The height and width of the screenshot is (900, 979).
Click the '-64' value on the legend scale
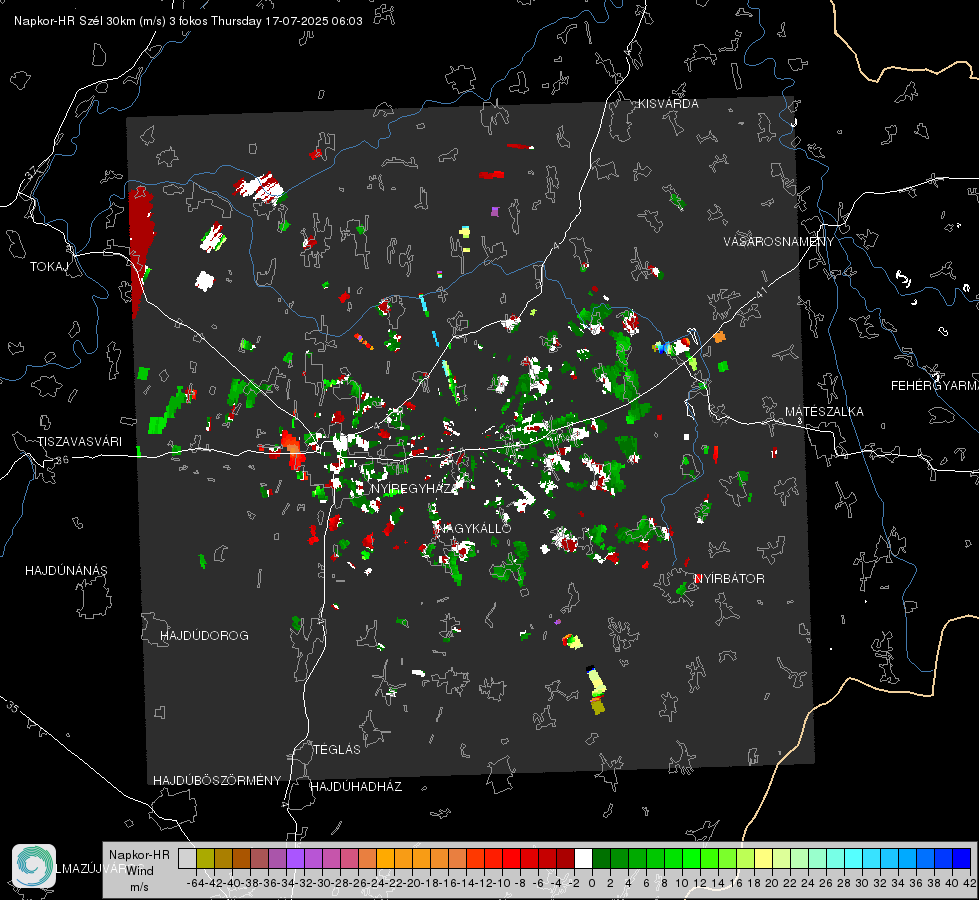coord(196,883)
